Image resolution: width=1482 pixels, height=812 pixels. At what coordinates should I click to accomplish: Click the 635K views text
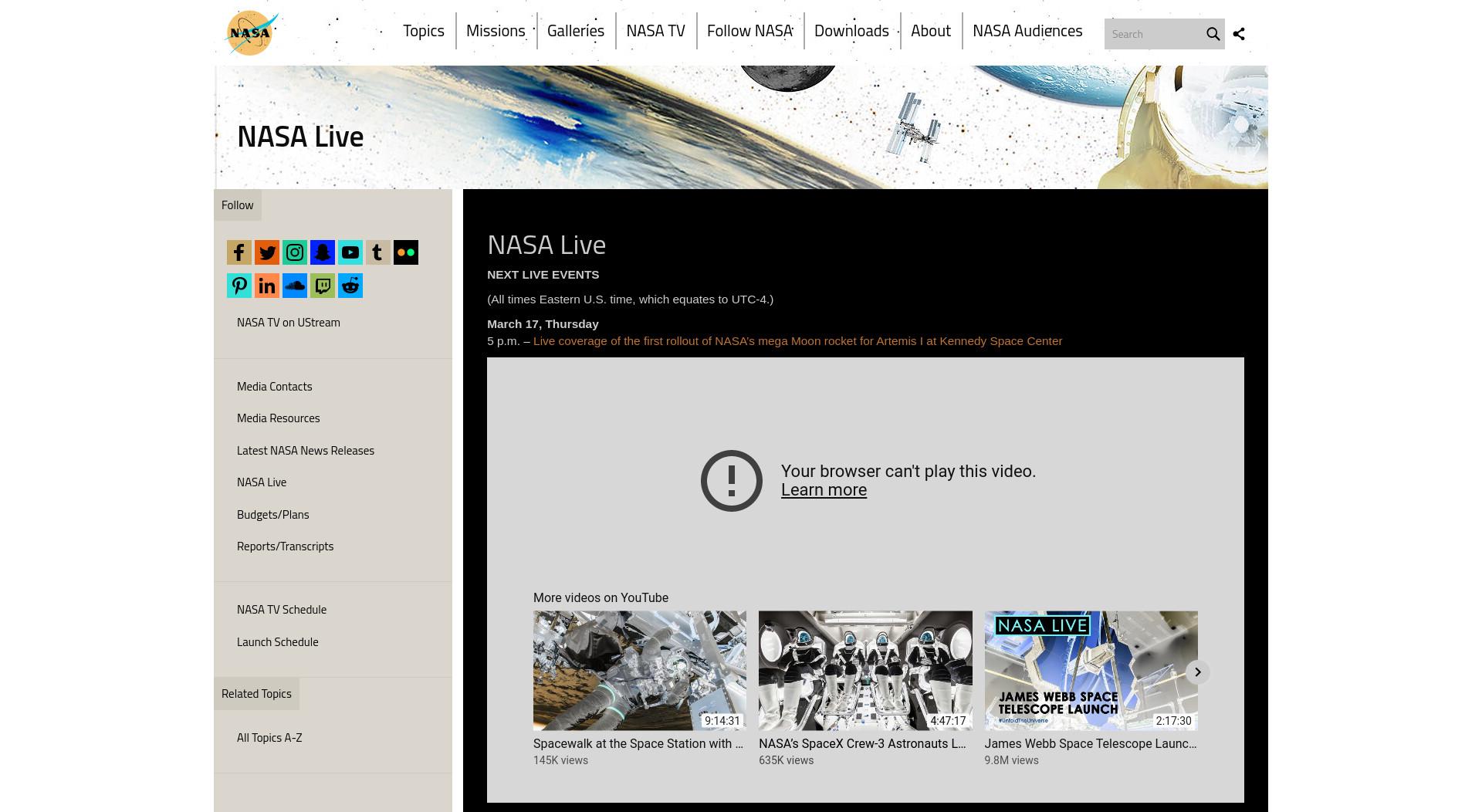786,761
